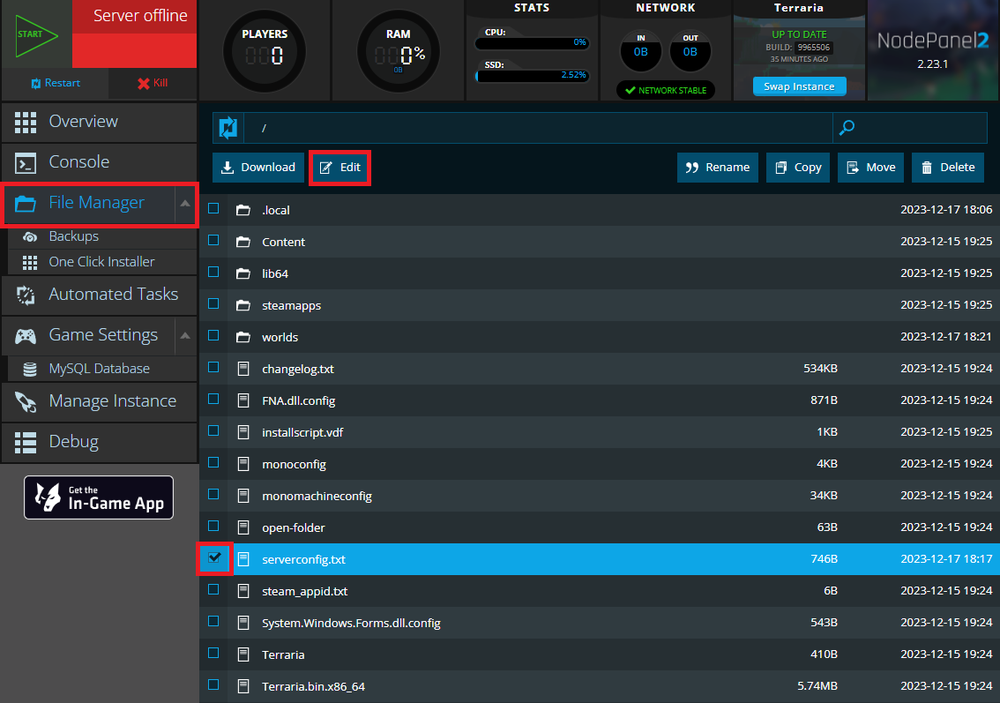This screenshot has height=703, width=1000.
Task: Collapse the File Manager submenu arrow
Action: 185,203
